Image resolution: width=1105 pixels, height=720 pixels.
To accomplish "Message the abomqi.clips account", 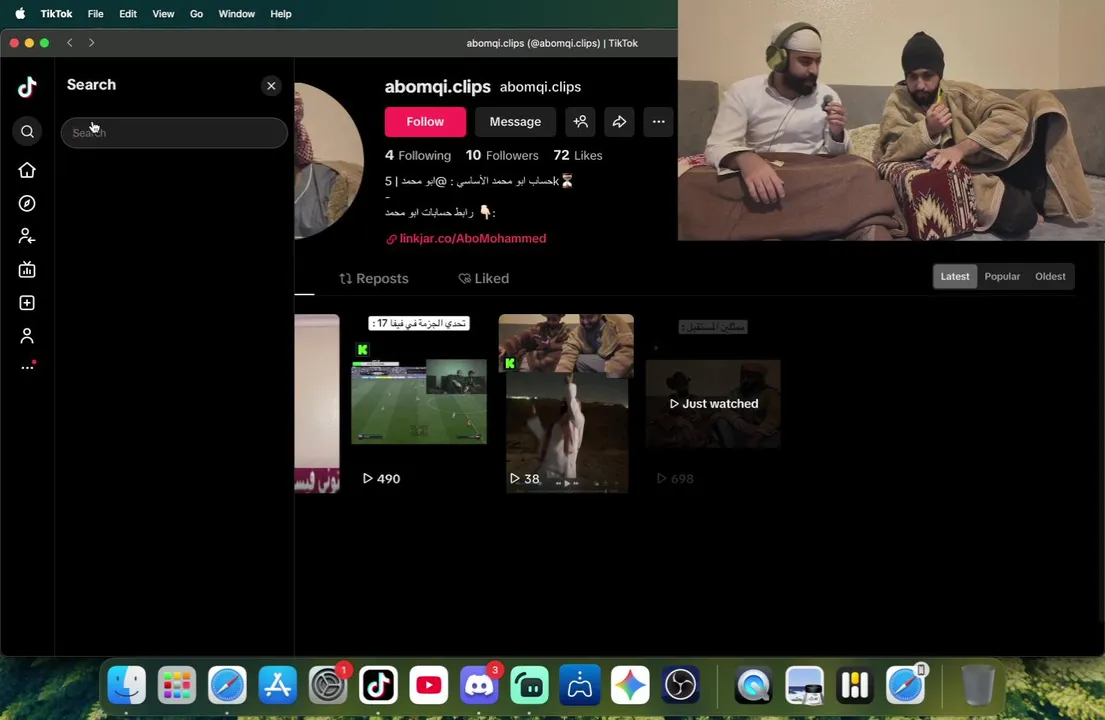I will pos(515,122).
